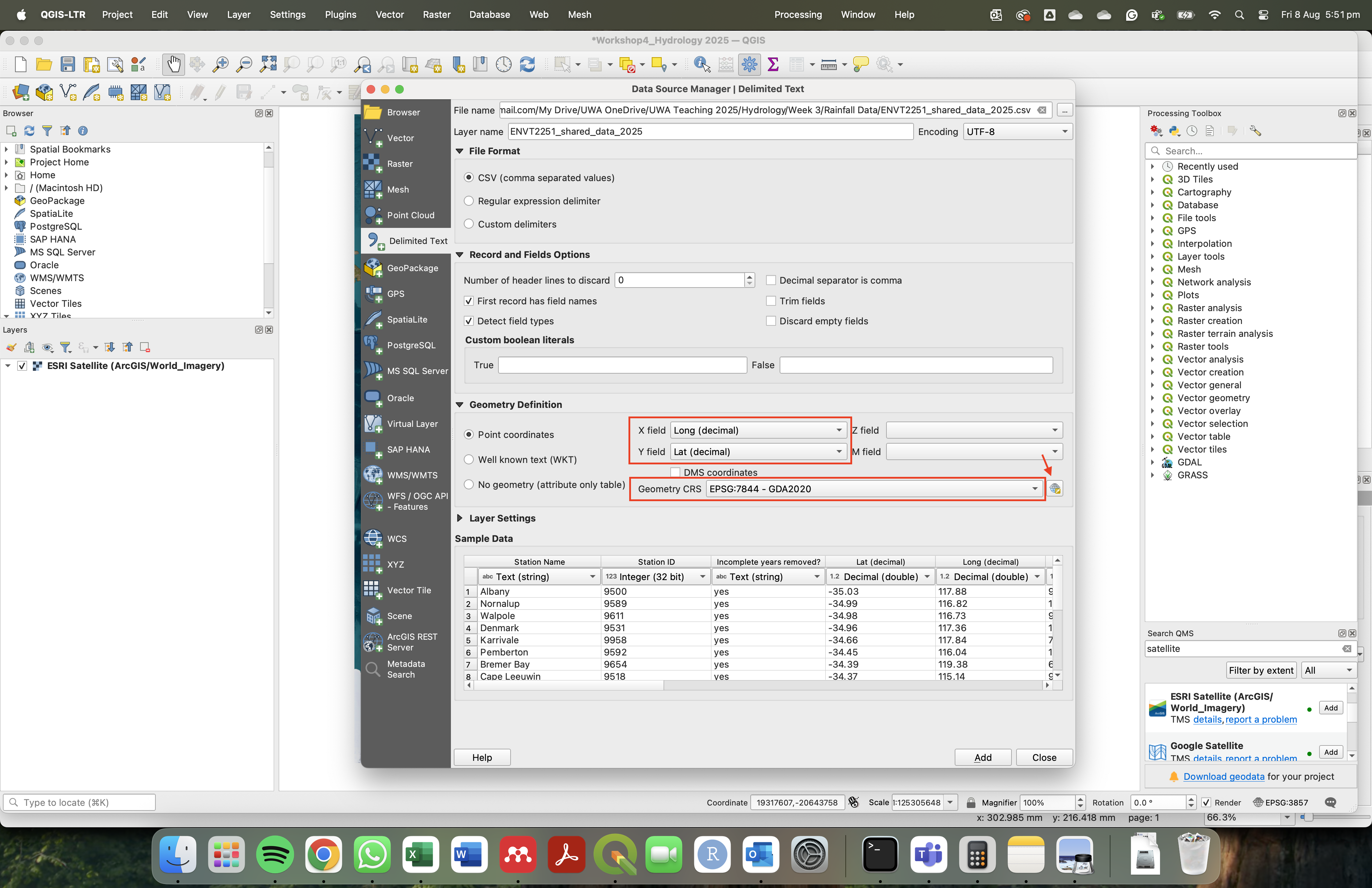Screen dimensions: 1372x888
Task: Click the Open Project folder icon
Action: (44, 65)
